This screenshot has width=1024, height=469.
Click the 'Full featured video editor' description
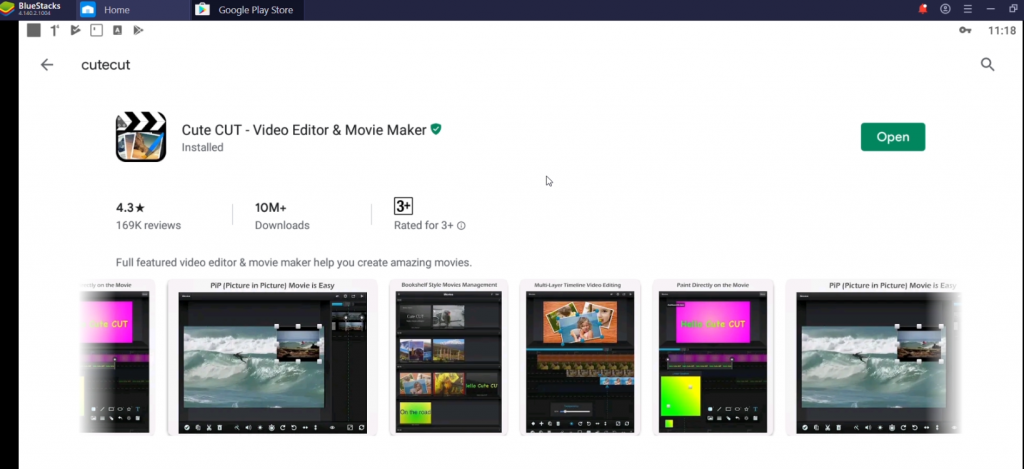[293, 263]
